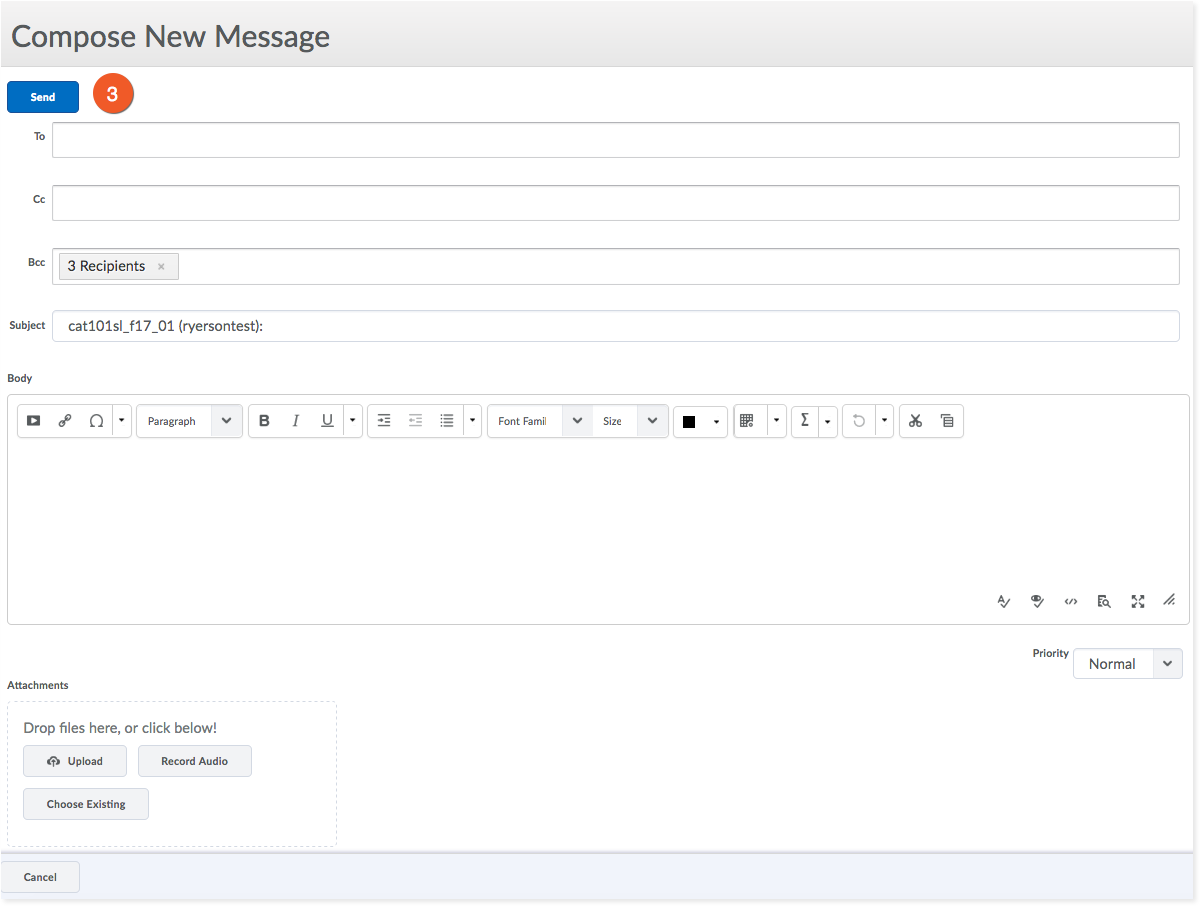This screenshot has height=906, width=1200.
Task: Click the black text color swatch
Action: click(x=689, y=422)
